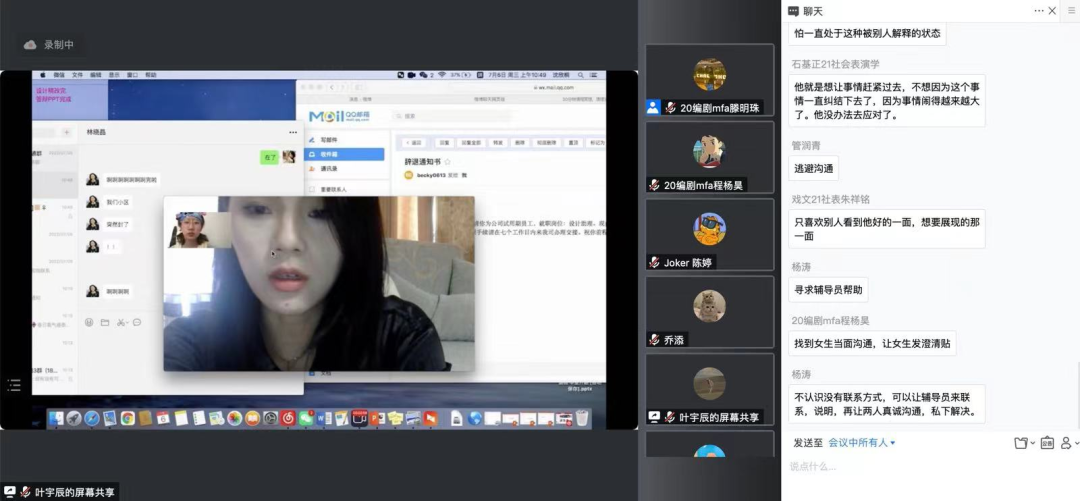Image resolution: width=1080 pixels, height=501 pixels.
Task: Click the QQ Mail search field
Action: (x=452, y=116)
